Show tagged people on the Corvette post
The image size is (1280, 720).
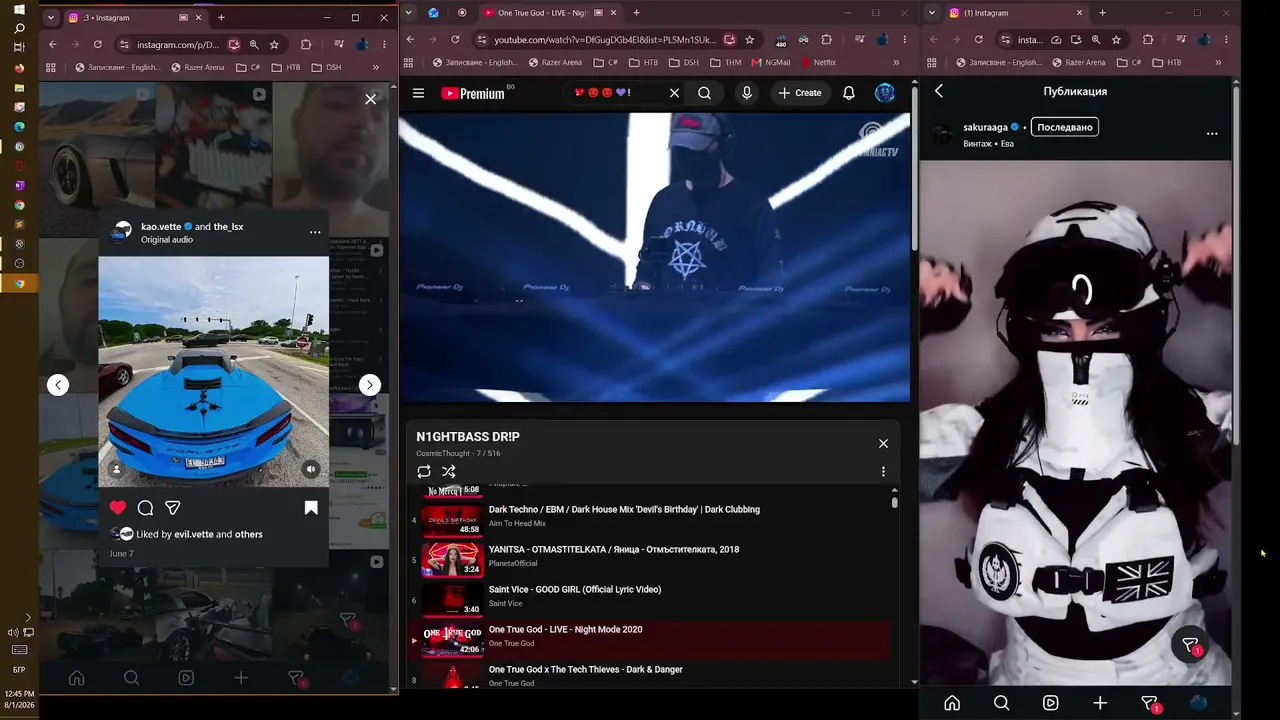coord(117,469)
